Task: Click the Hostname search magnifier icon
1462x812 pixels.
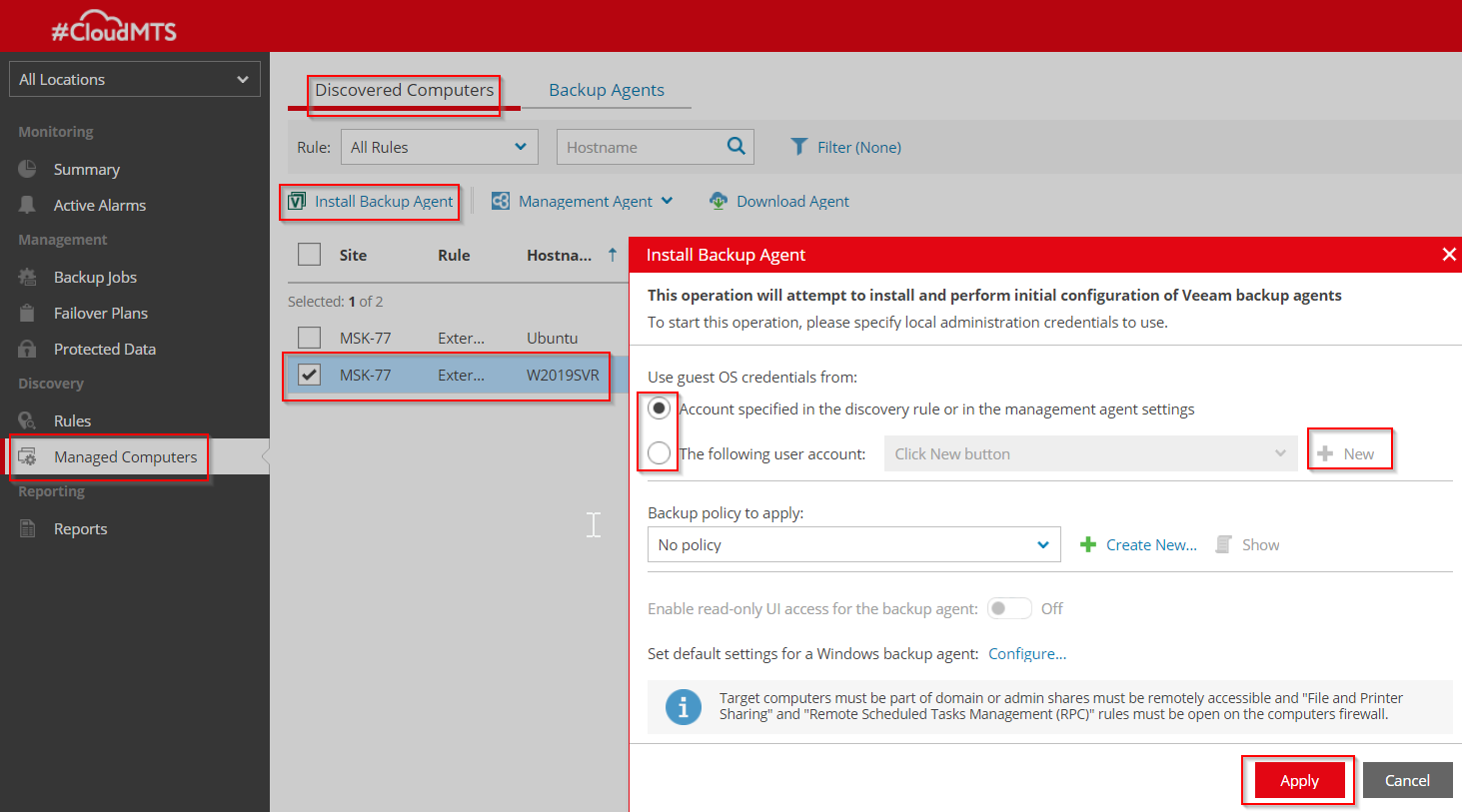Action: tap(736, 146)
